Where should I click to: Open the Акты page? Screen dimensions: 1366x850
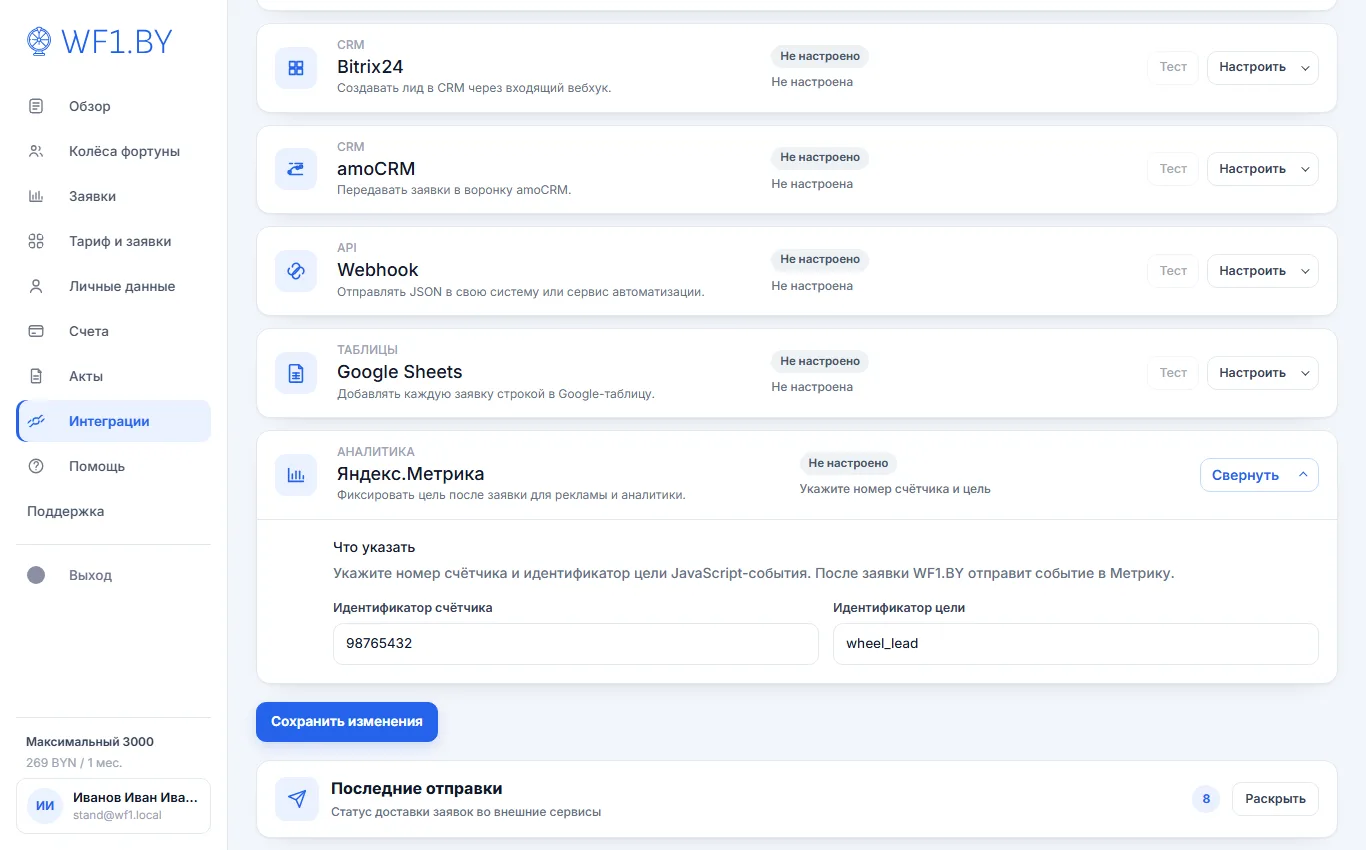coord(114,376)
